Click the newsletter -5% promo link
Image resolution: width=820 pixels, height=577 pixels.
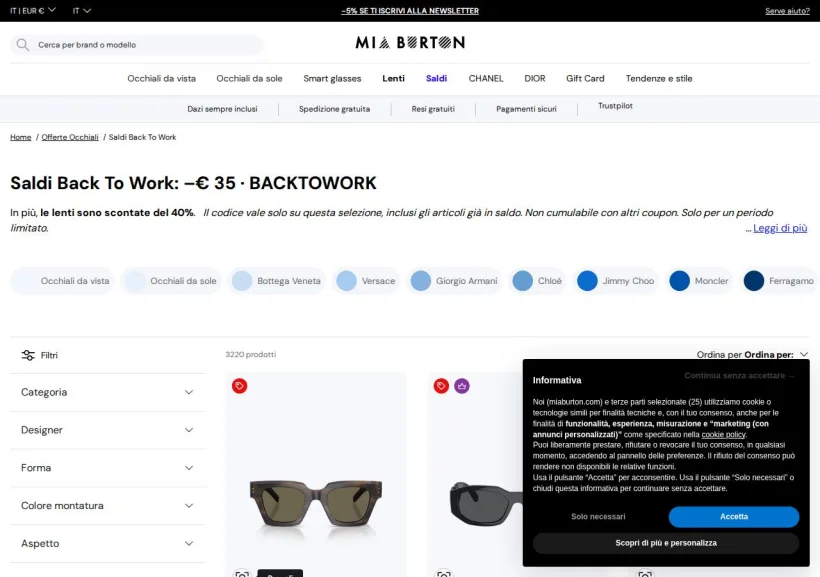point(410,11)
